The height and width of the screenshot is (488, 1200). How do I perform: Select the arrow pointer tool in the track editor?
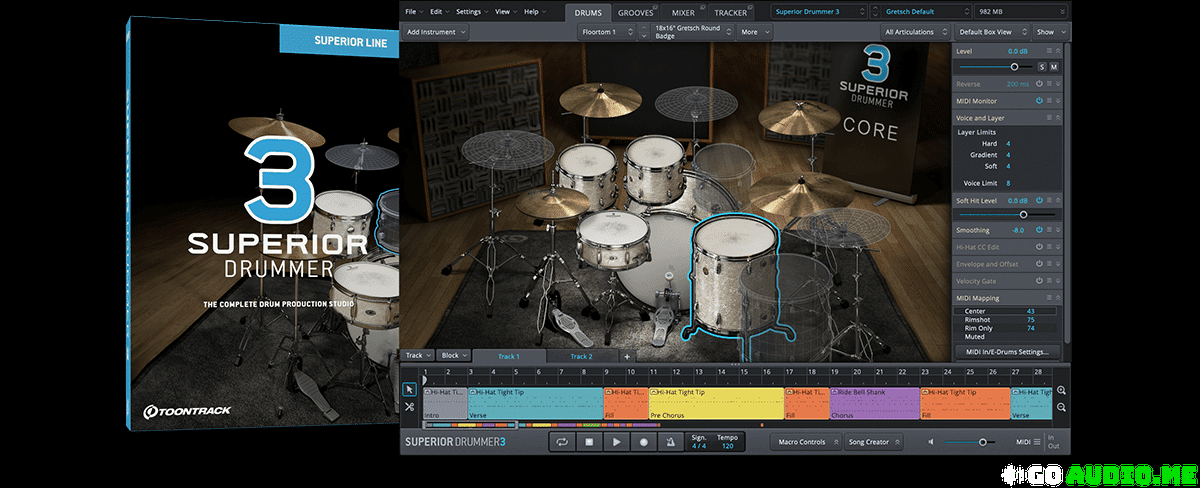(410, 390)
